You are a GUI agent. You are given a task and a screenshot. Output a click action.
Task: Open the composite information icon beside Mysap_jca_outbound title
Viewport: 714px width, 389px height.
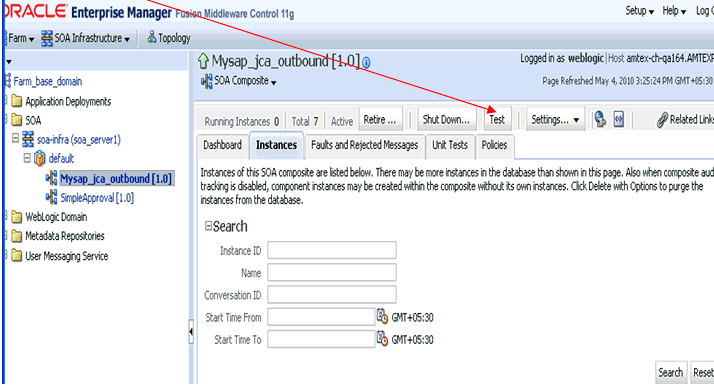[367, 62]
